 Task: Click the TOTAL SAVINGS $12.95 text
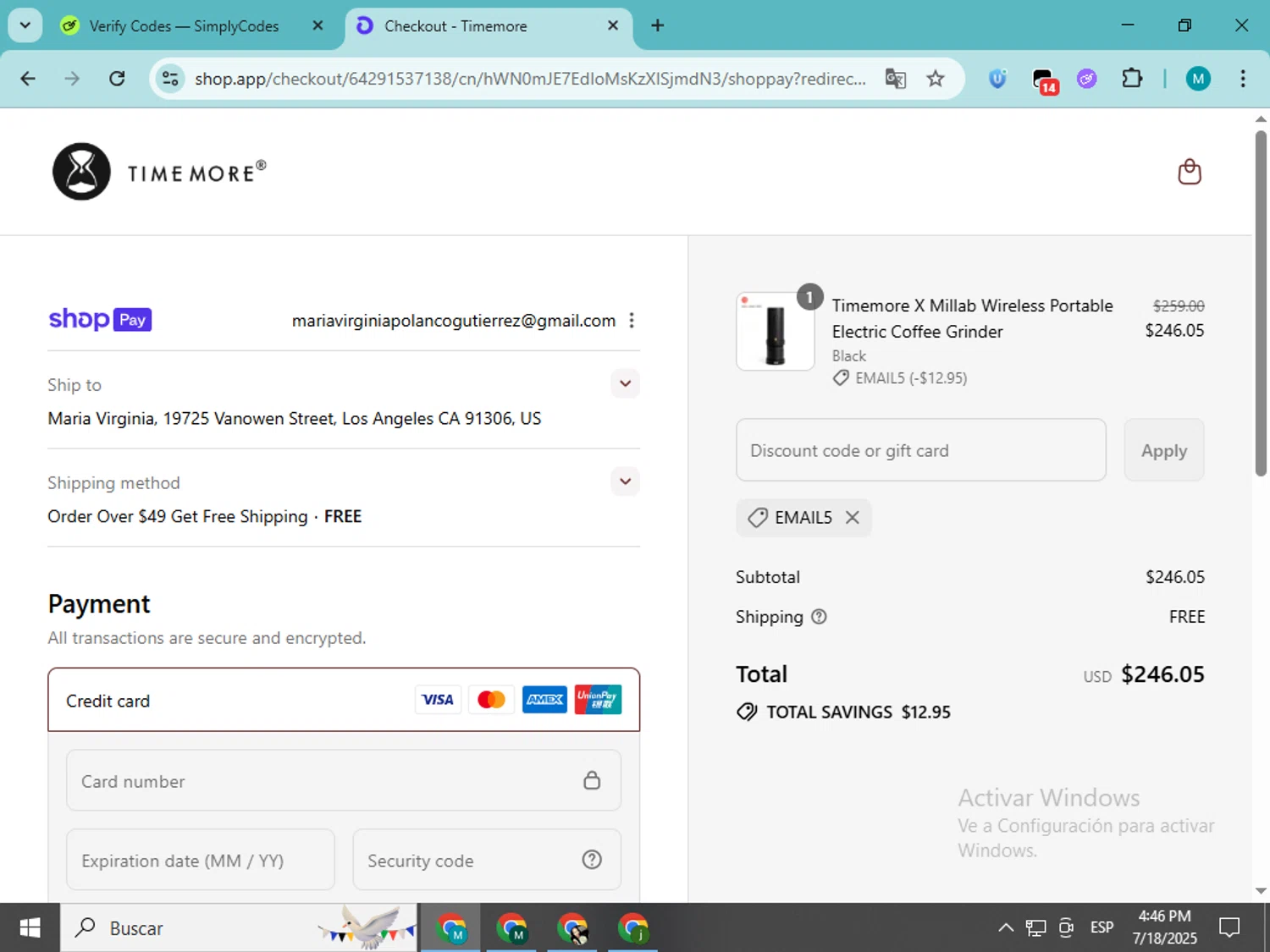click(x=859, y=713)
